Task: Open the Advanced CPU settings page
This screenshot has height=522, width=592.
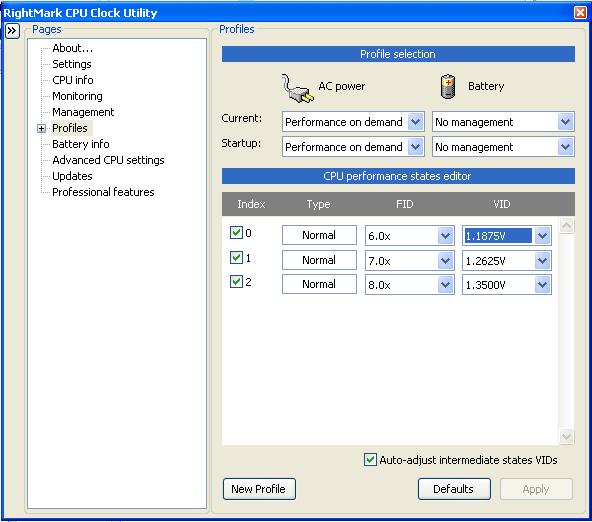Action: point(108,160)
